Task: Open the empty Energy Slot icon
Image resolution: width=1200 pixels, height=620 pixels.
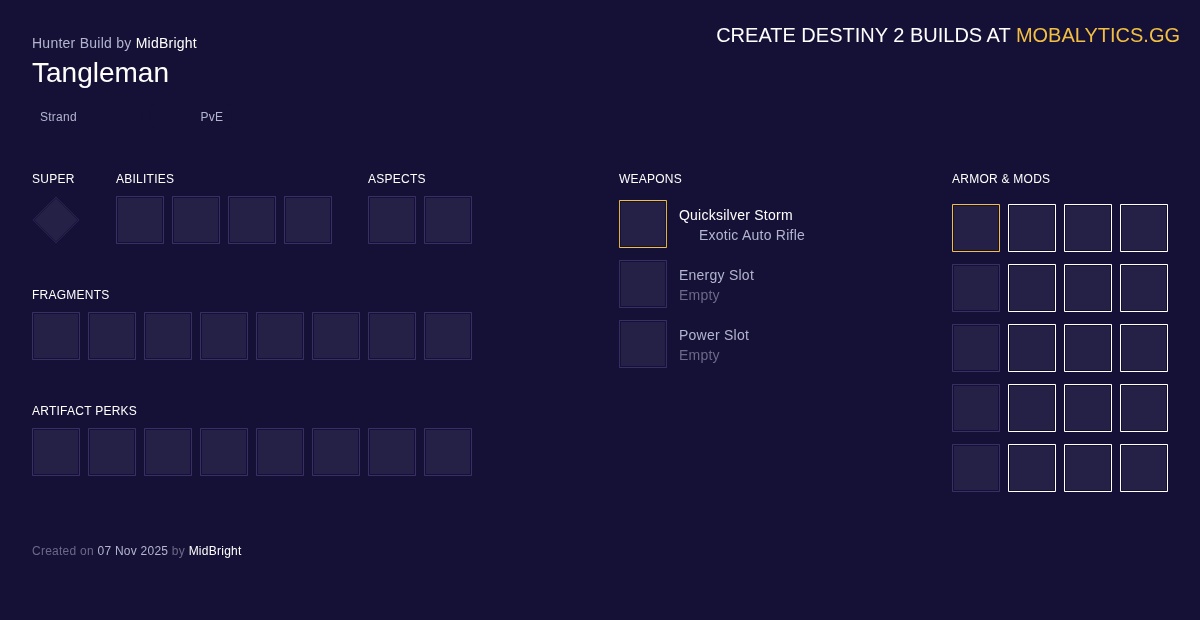Action: pos(643,284)
